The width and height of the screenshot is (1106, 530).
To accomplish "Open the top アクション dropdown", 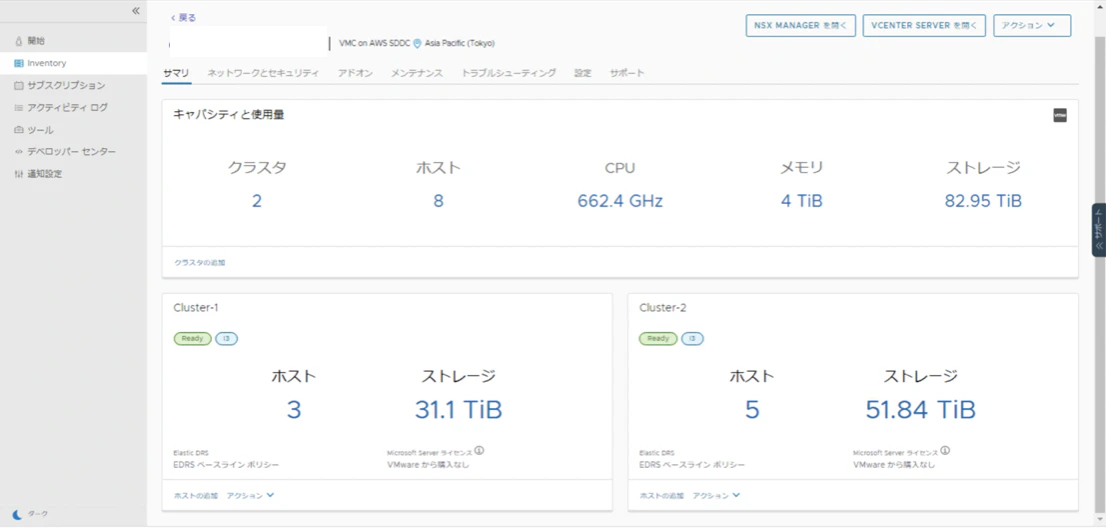I will tap(1032, 25).
